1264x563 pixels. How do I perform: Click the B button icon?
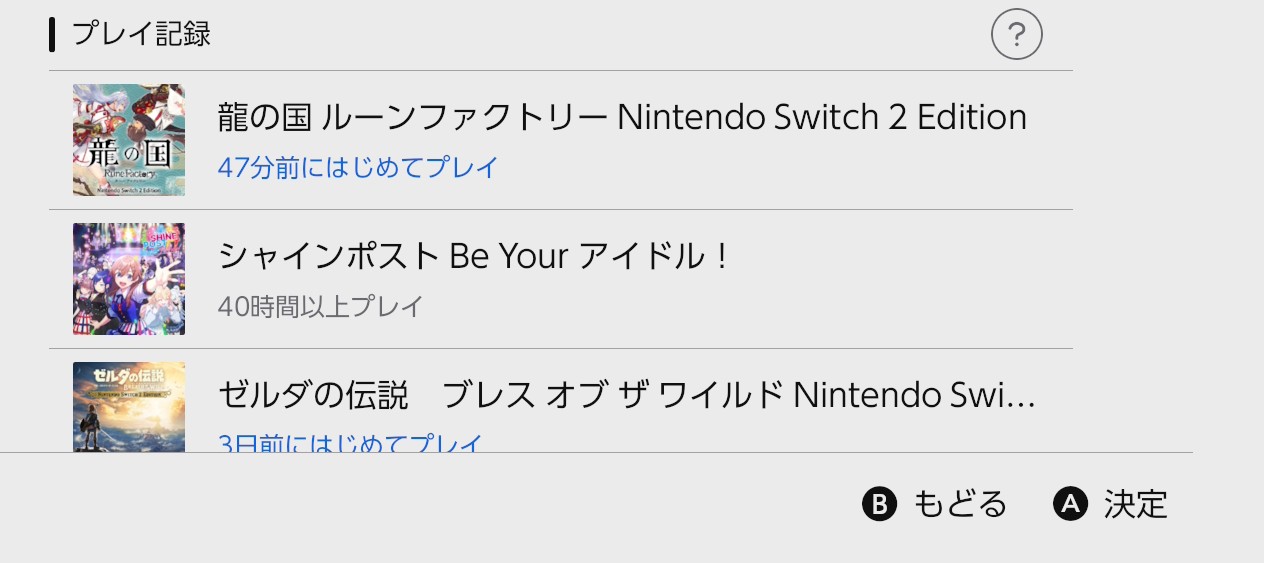tap(879, 505)
